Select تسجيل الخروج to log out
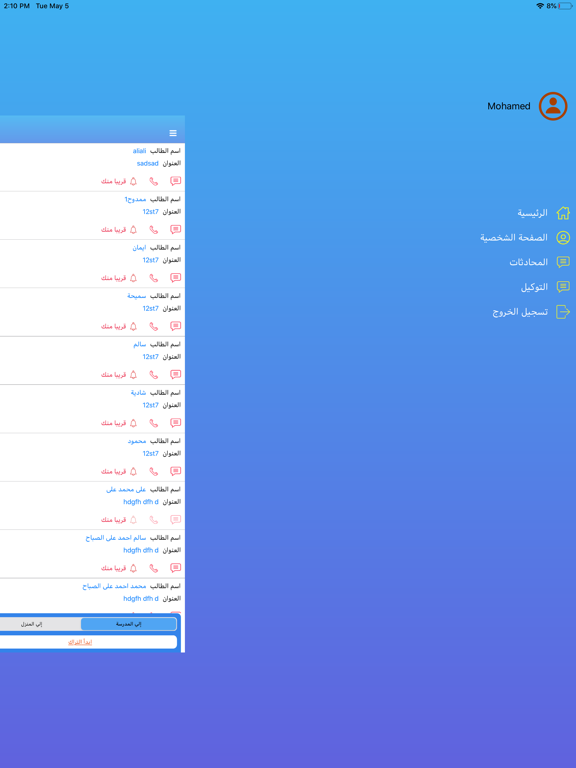 (531, 312)
